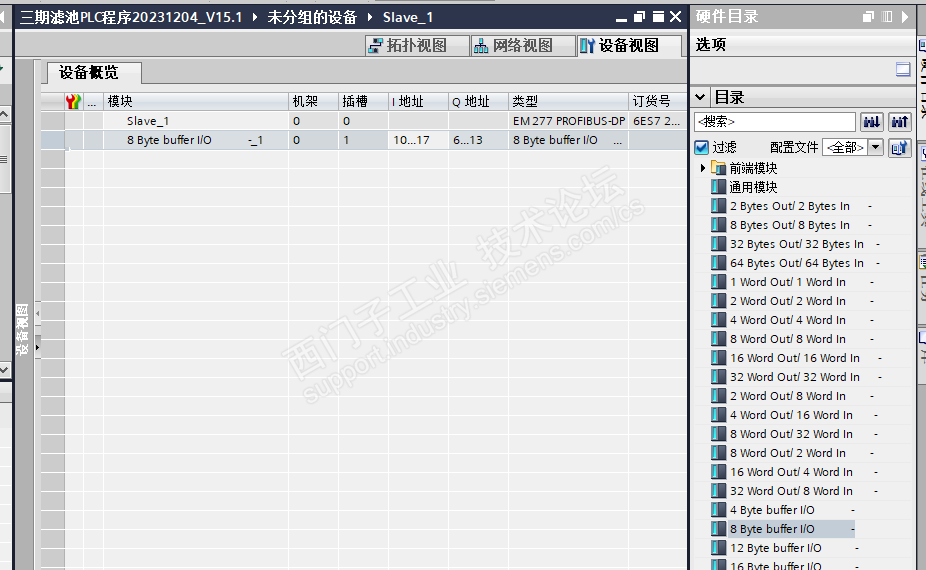Click the 未分组的设备 breadcrumb item
Image resolution: width=926 pixels, height=570 pixels.
312,18
